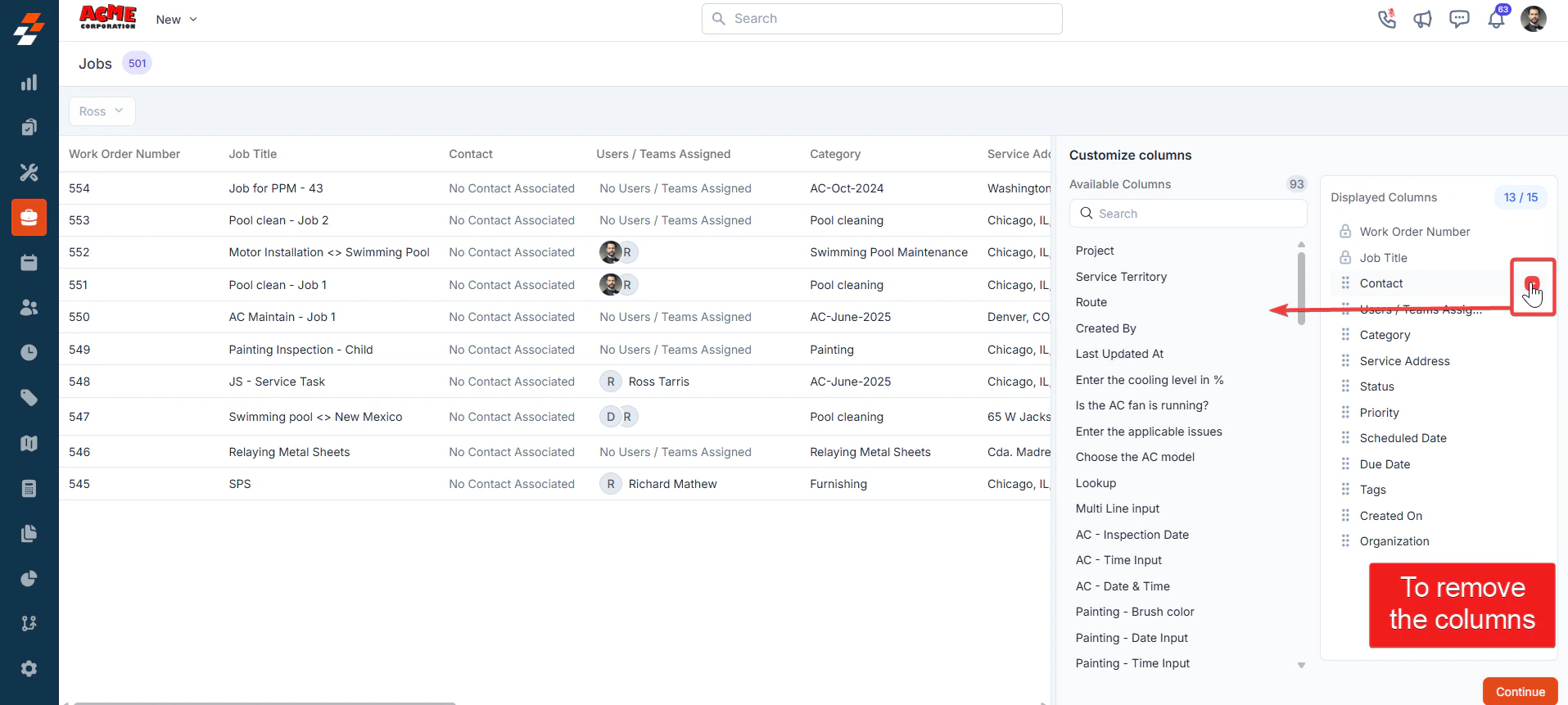Image resolution: width=1568 pixels, height=705 pixels.
Task: Click the available columns scroll up arrow
Action: (x=1301, y=245)
